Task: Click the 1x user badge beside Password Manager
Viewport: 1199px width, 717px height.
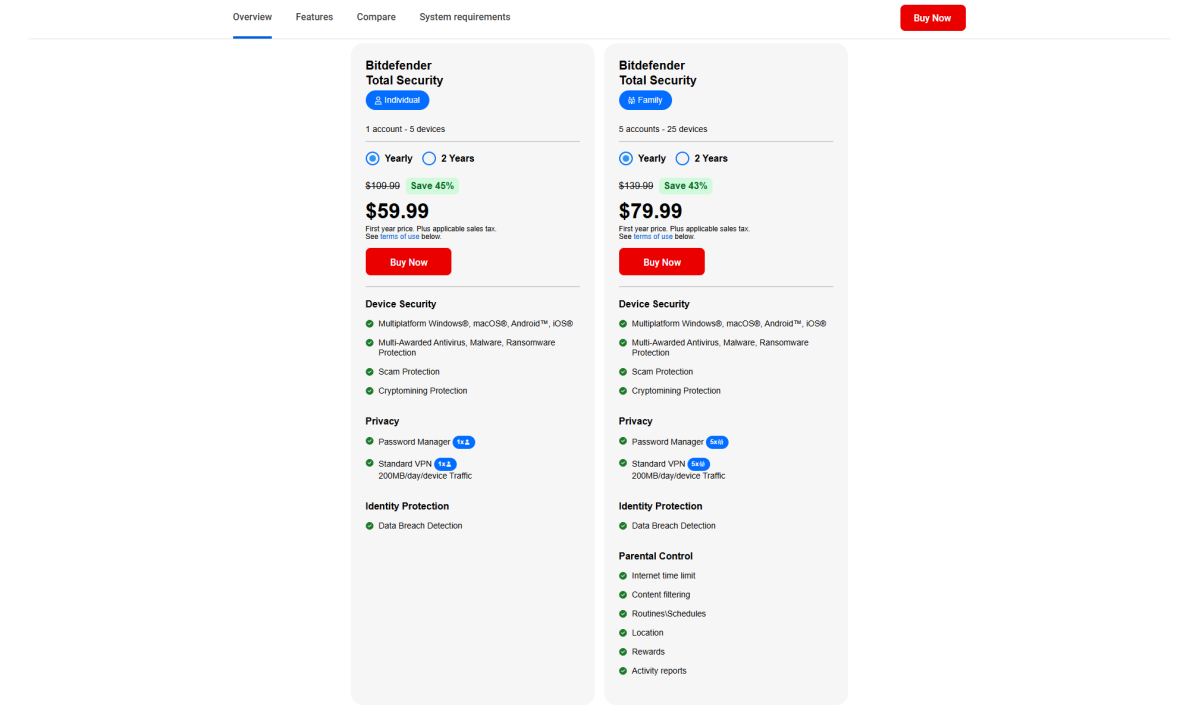Action: (x=463, y=441)
